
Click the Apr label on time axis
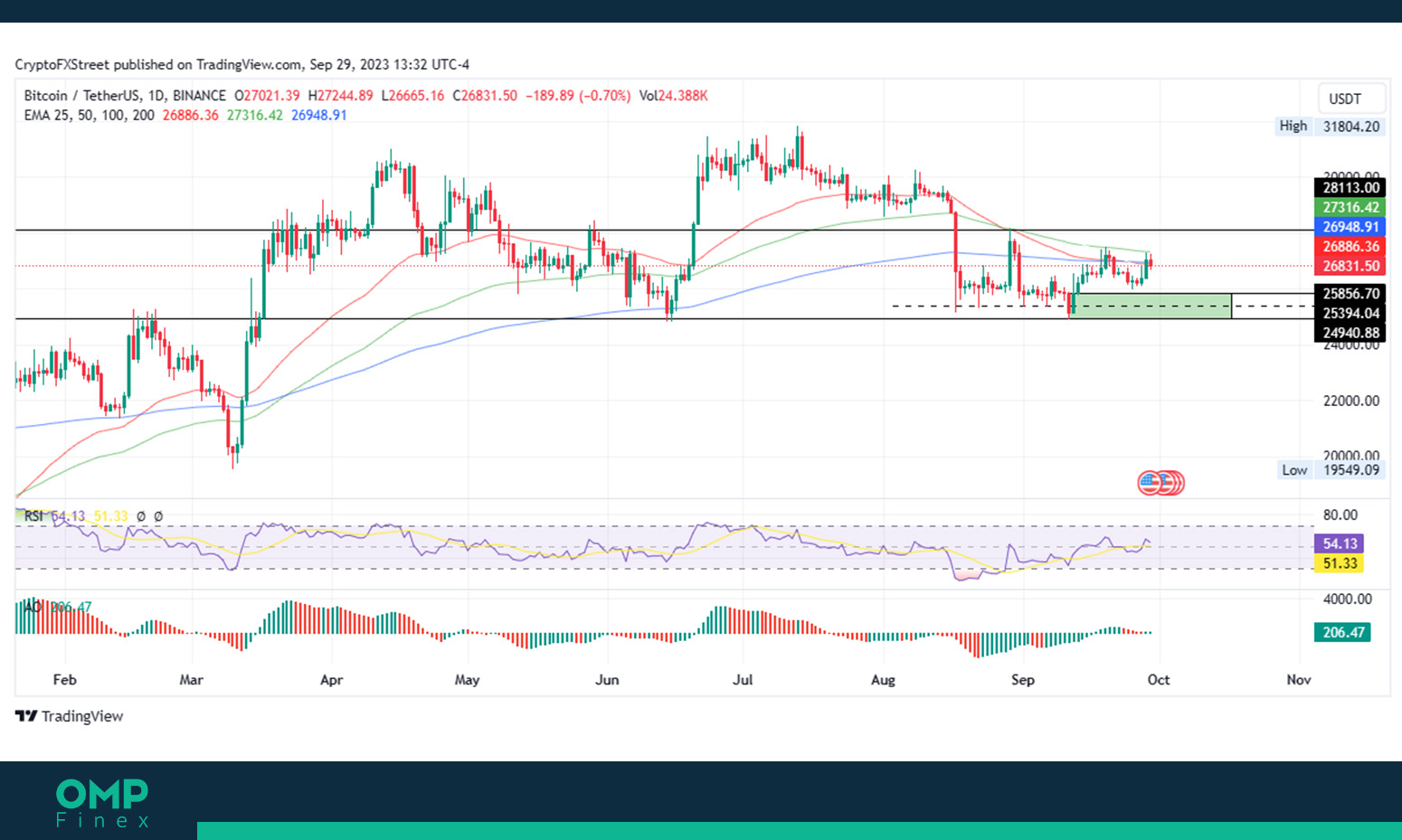click(332, 680)
